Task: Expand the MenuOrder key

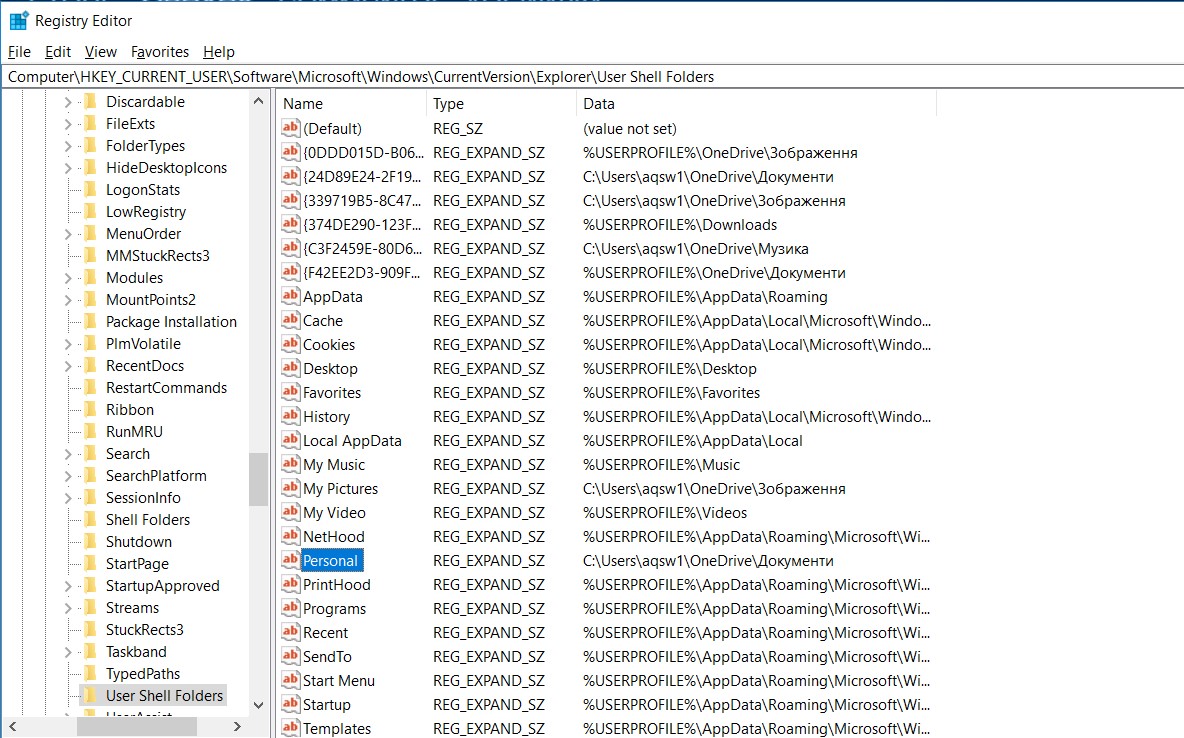Action: point(67,233)
